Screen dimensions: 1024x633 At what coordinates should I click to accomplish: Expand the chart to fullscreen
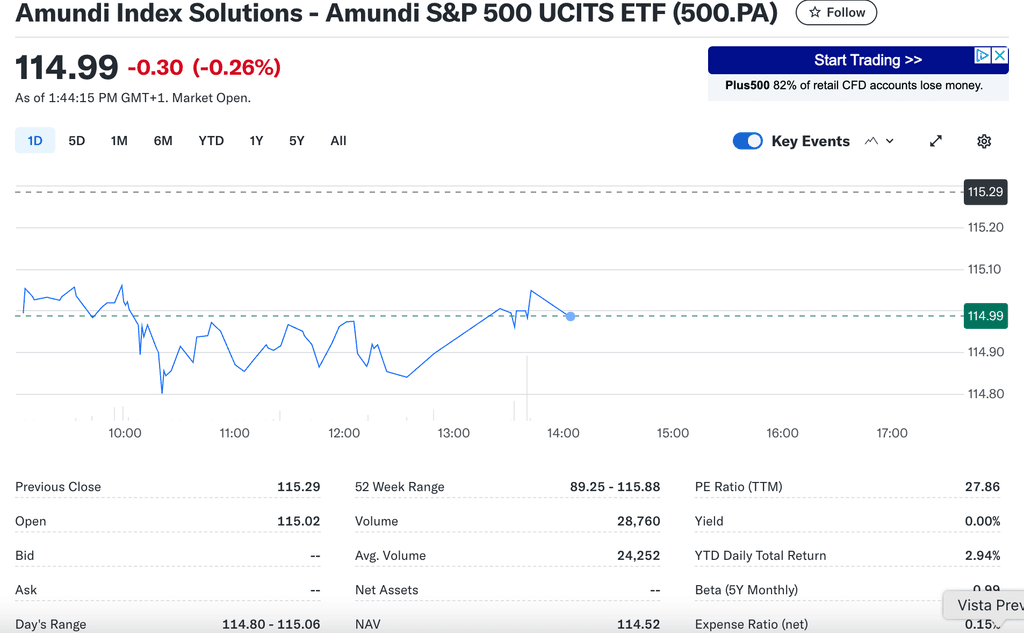click(935, 141)
